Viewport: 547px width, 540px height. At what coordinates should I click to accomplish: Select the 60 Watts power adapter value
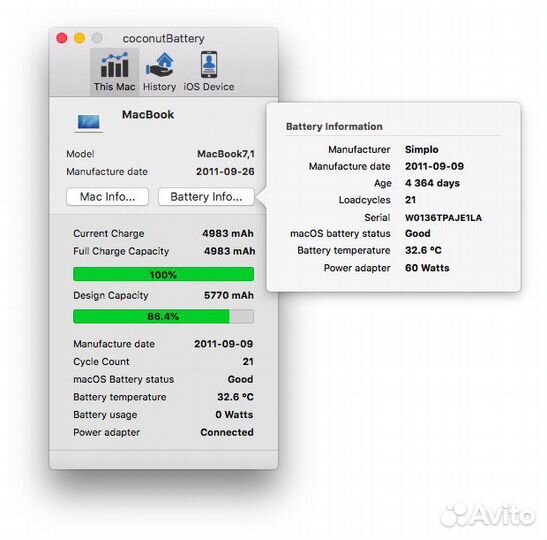point(427,268)
